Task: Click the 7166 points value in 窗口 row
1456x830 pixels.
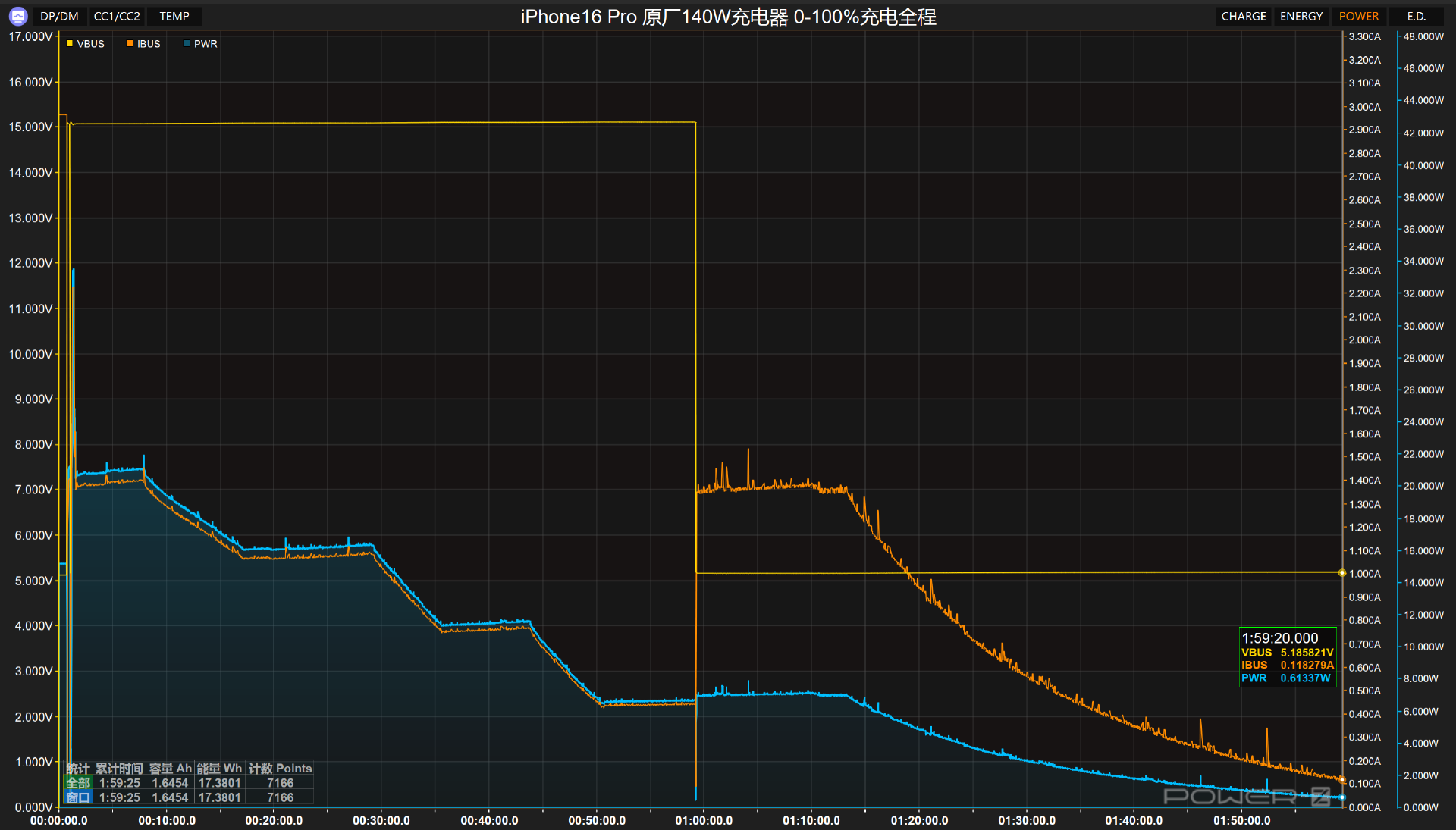Action: [280, 797]
